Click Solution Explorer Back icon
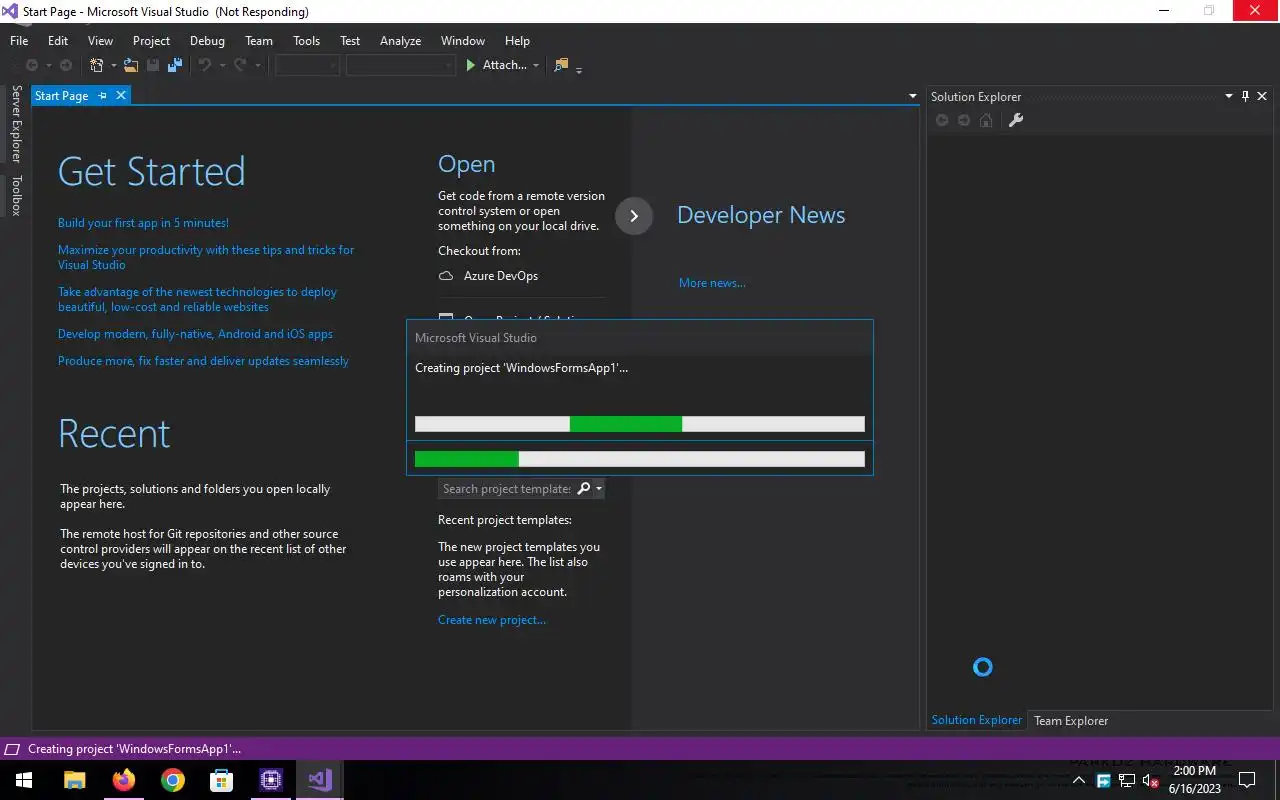Screen dimensions: 1280x800 (x=942, y=120)
